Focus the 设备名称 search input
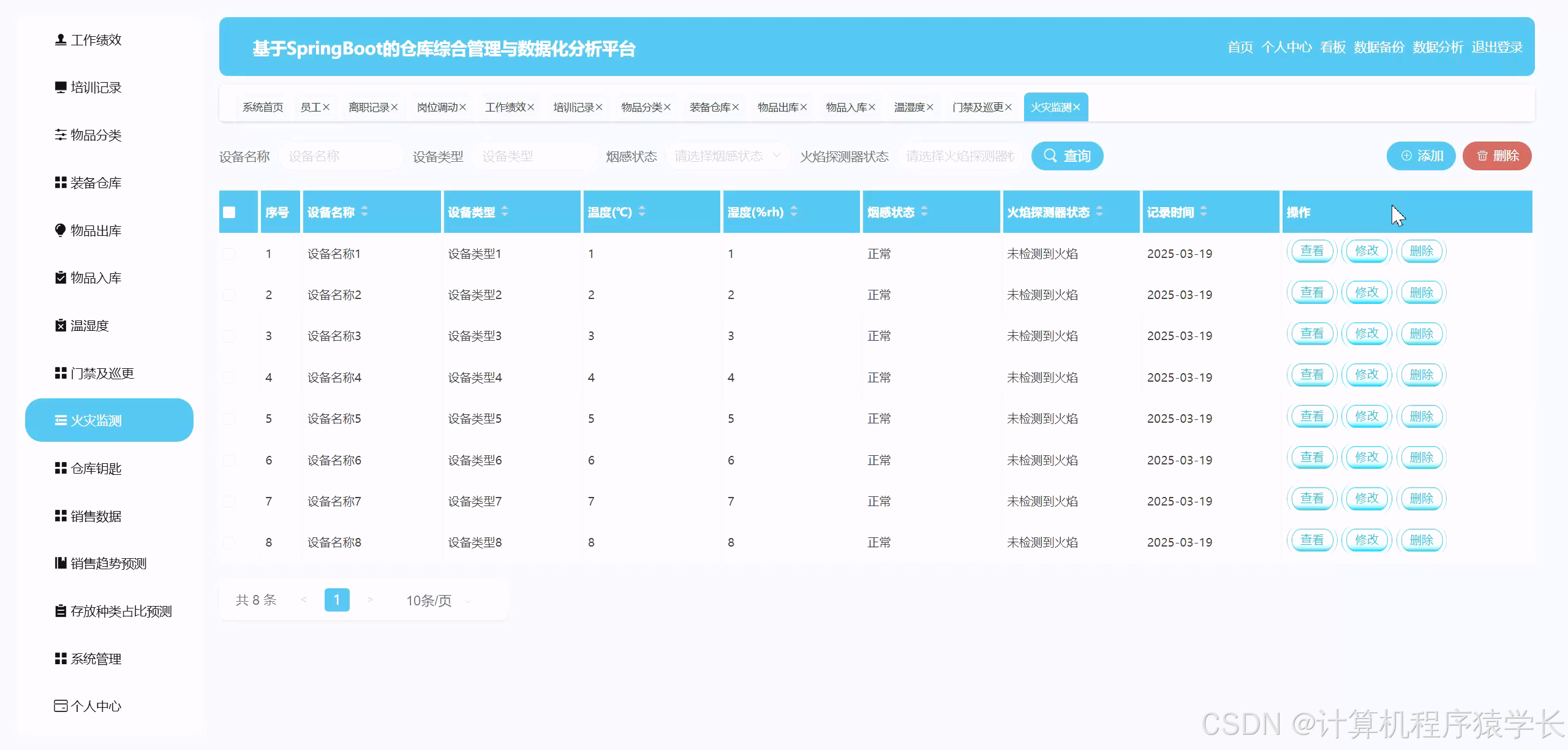The image size is (1568, 750). pyautogui.click(x=340, y=156)
